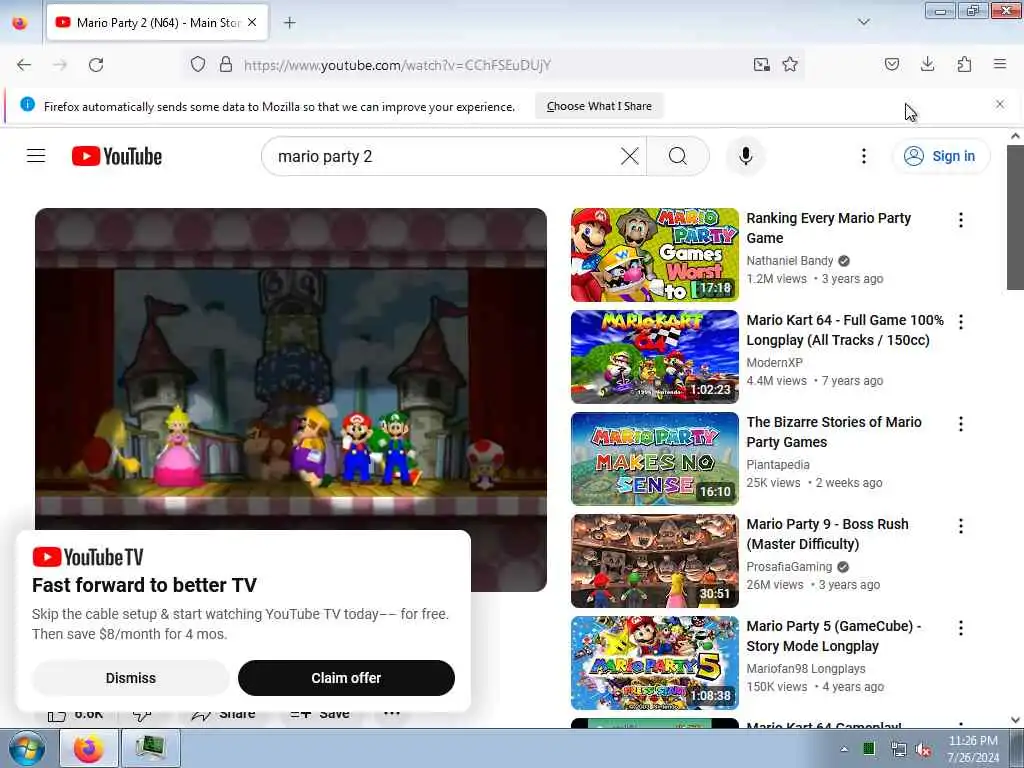Open a new browser tab

[x=289, y=23]
